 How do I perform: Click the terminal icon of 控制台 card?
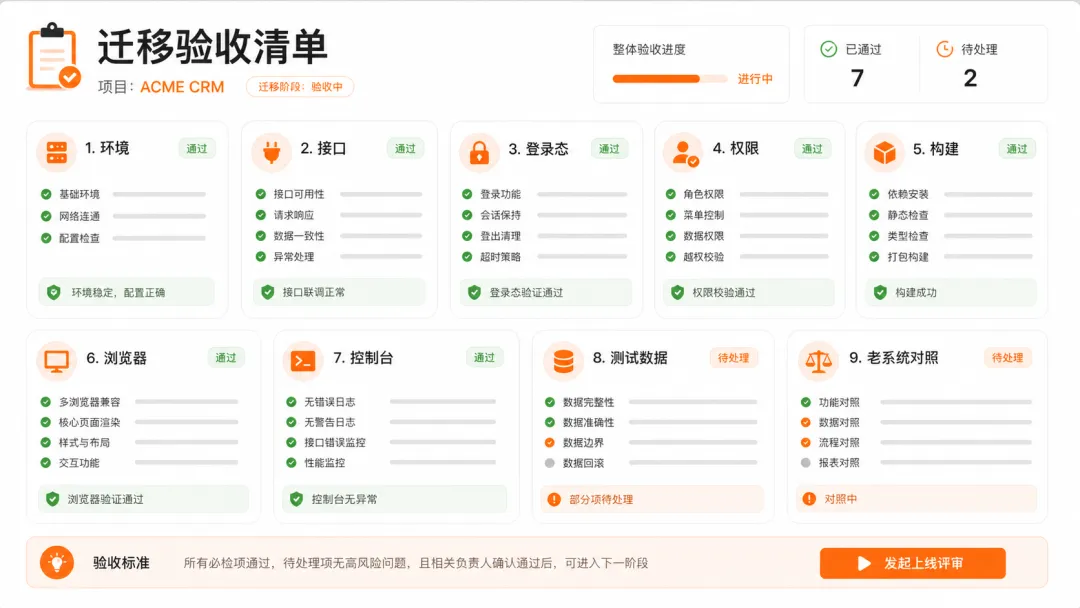pyautogui.click(x=303, y=361)
